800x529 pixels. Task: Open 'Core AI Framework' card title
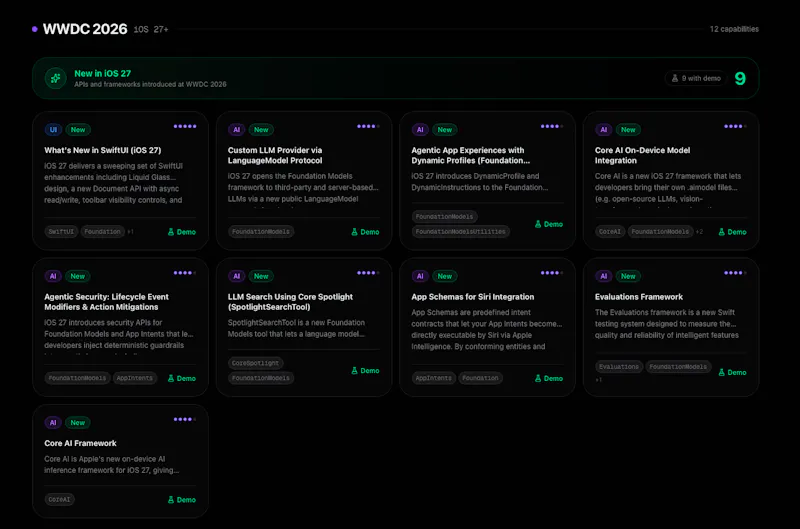point(80,443)
